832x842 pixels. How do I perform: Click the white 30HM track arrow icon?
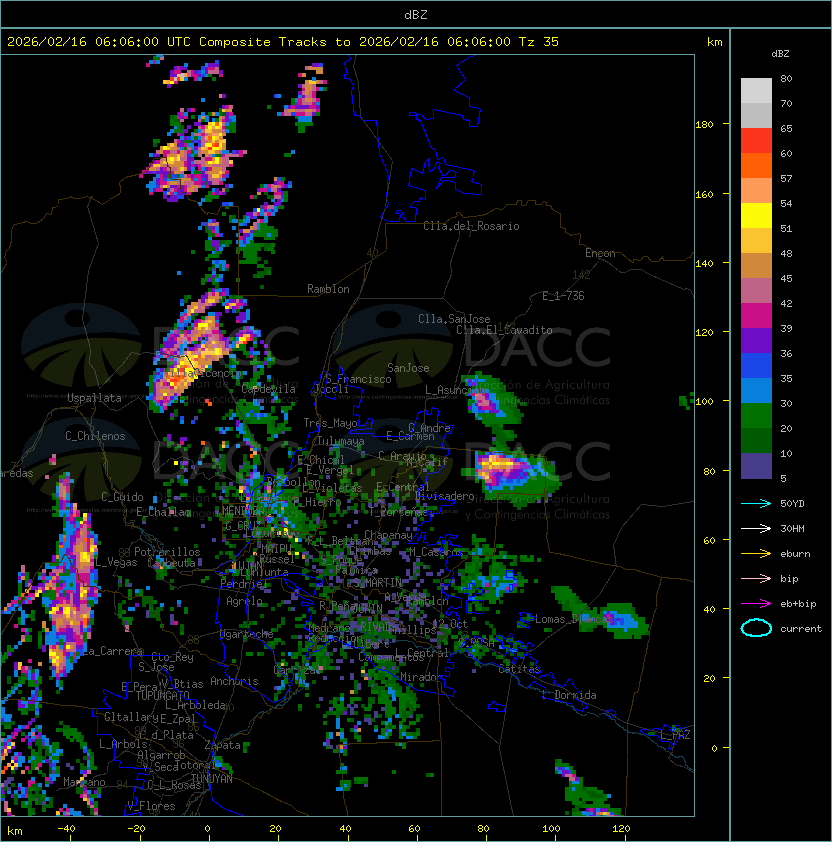coord(756,528)
